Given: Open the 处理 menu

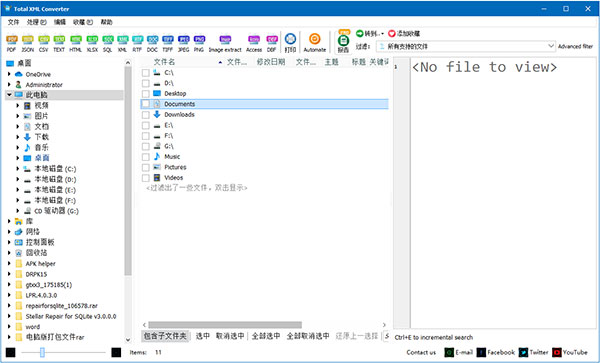Looking at the screenshot, I should 37,22.
